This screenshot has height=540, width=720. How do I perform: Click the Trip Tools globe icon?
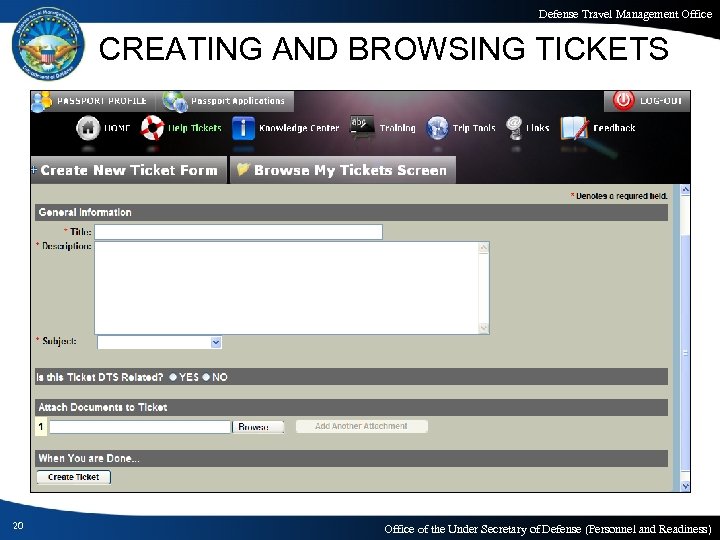[437, 128]
